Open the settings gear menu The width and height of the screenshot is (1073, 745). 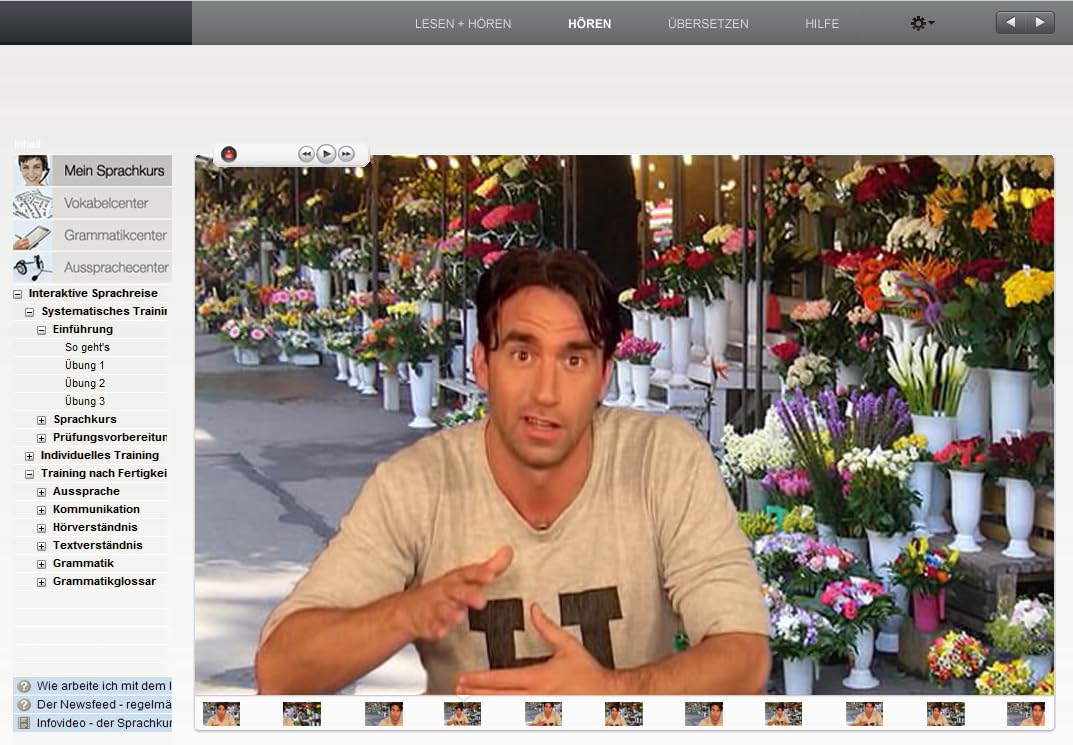(x=922, y=23)
